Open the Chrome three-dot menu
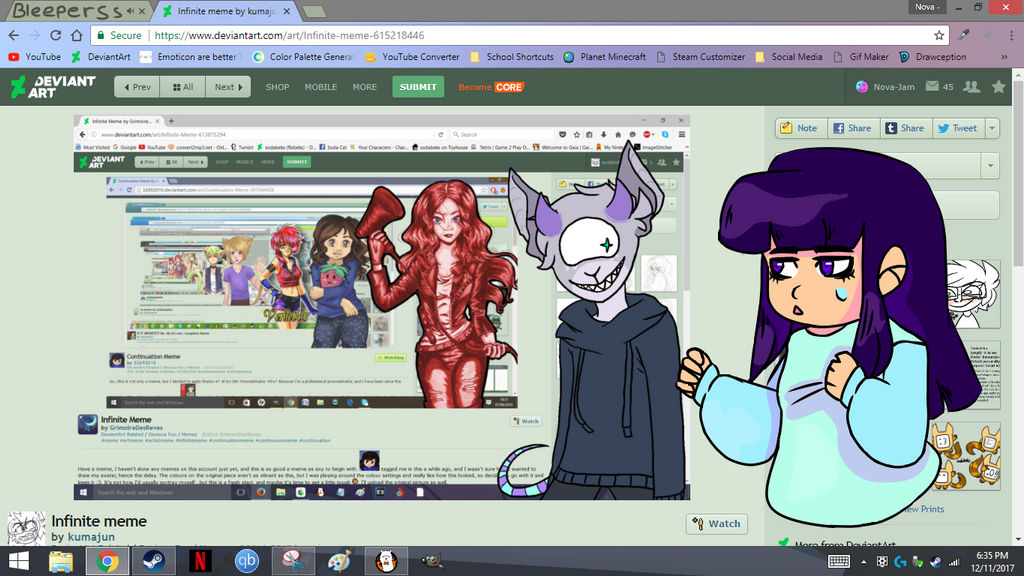Image resolution: width=1024 pixels, height=576 pixels. pyautogui.click(x=1011, y=35)
